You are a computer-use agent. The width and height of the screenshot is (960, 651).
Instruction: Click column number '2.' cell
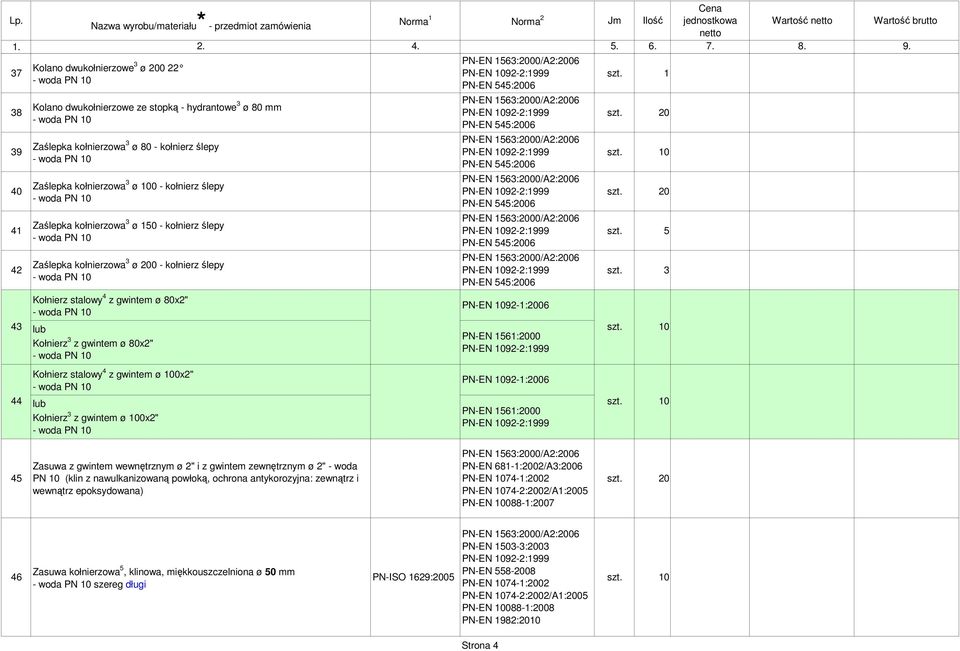(x=200, y=47)
